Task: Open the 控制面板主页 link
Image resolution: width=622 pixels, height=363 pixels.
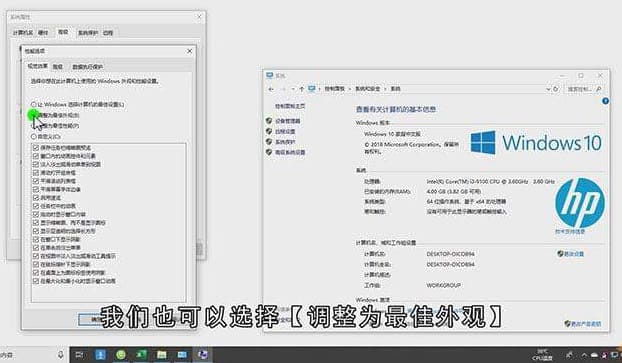Action: [290, 106]
